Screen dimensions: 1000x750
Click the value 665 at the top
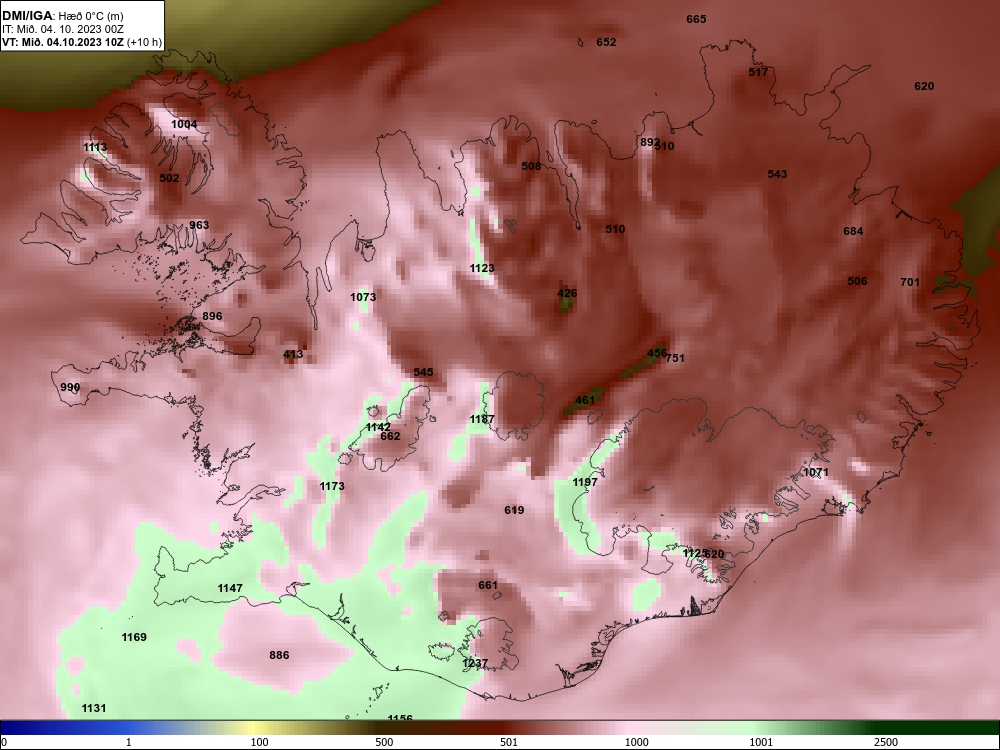click(696, 19)
